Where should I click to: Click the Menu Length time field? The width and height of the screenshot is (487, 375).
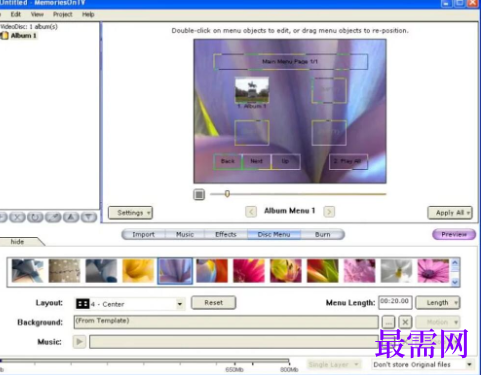(x=395, y=302)
